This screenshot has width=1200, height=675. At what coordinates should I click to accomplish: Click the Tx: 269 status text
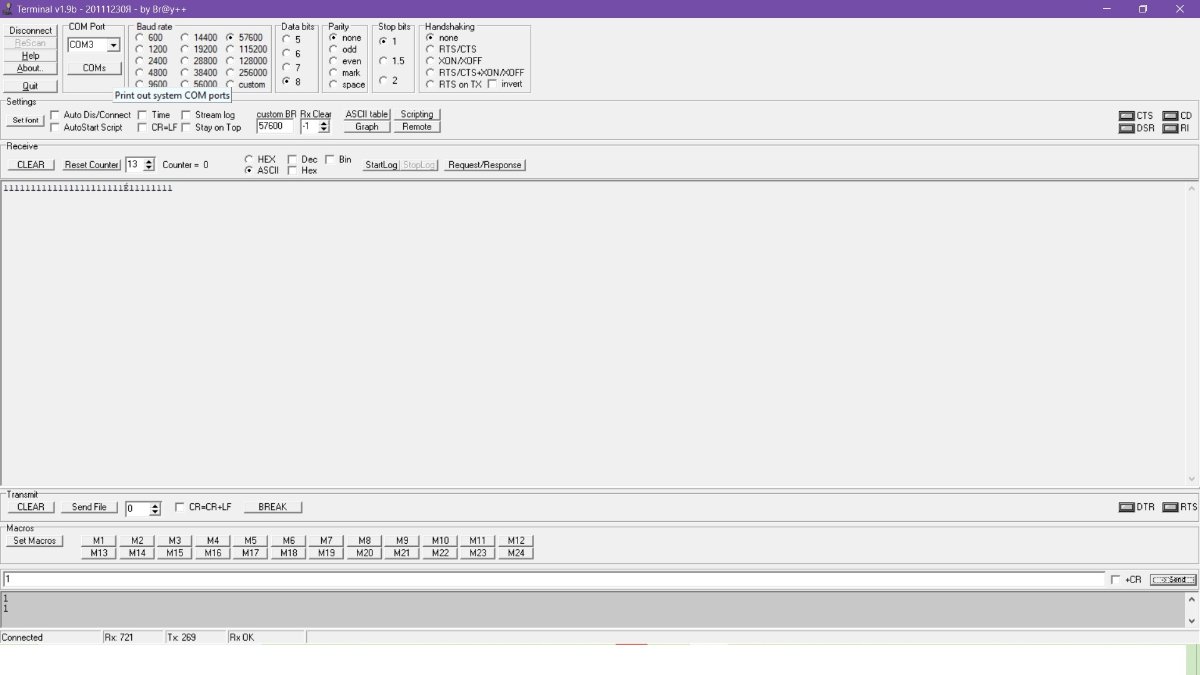pos(182,637)
